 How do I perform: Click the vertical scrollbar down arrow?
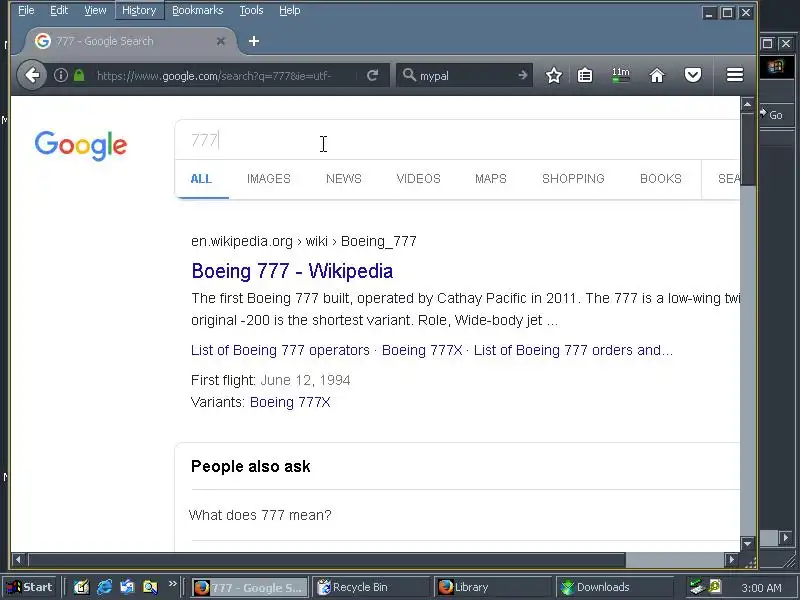coord(747,543)
